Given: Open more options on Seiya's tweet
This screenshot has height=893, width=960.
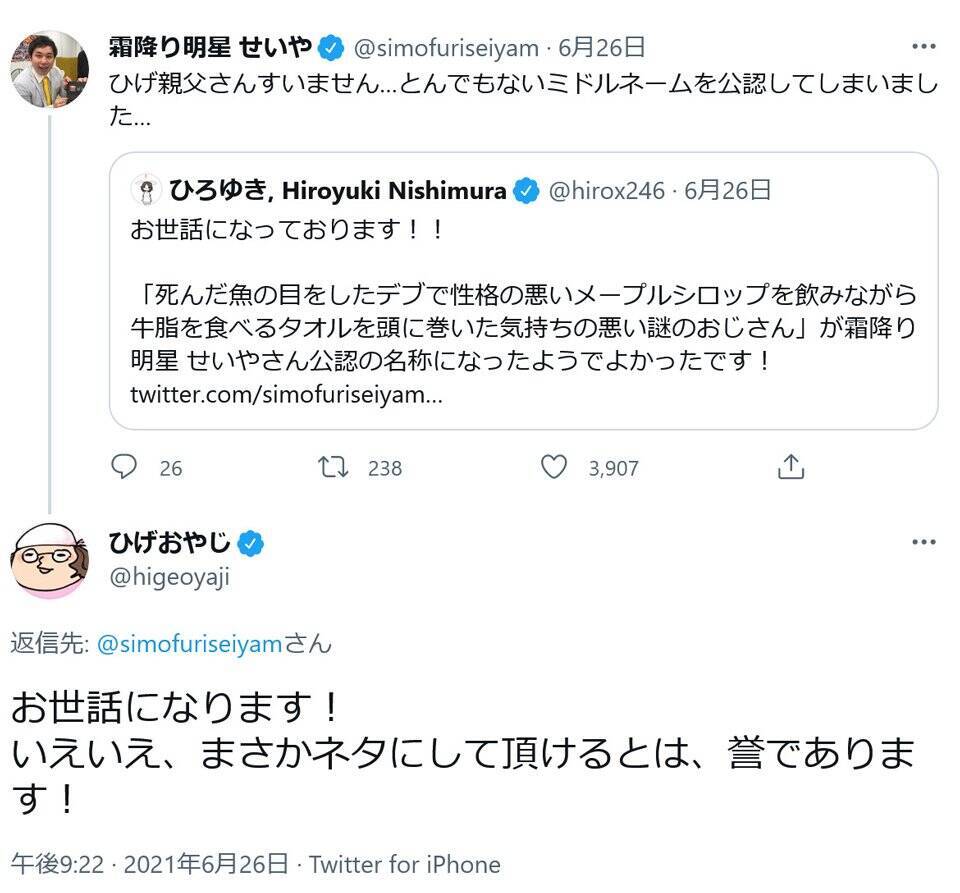Looking at the screenshot, I should tap(924, 47).
